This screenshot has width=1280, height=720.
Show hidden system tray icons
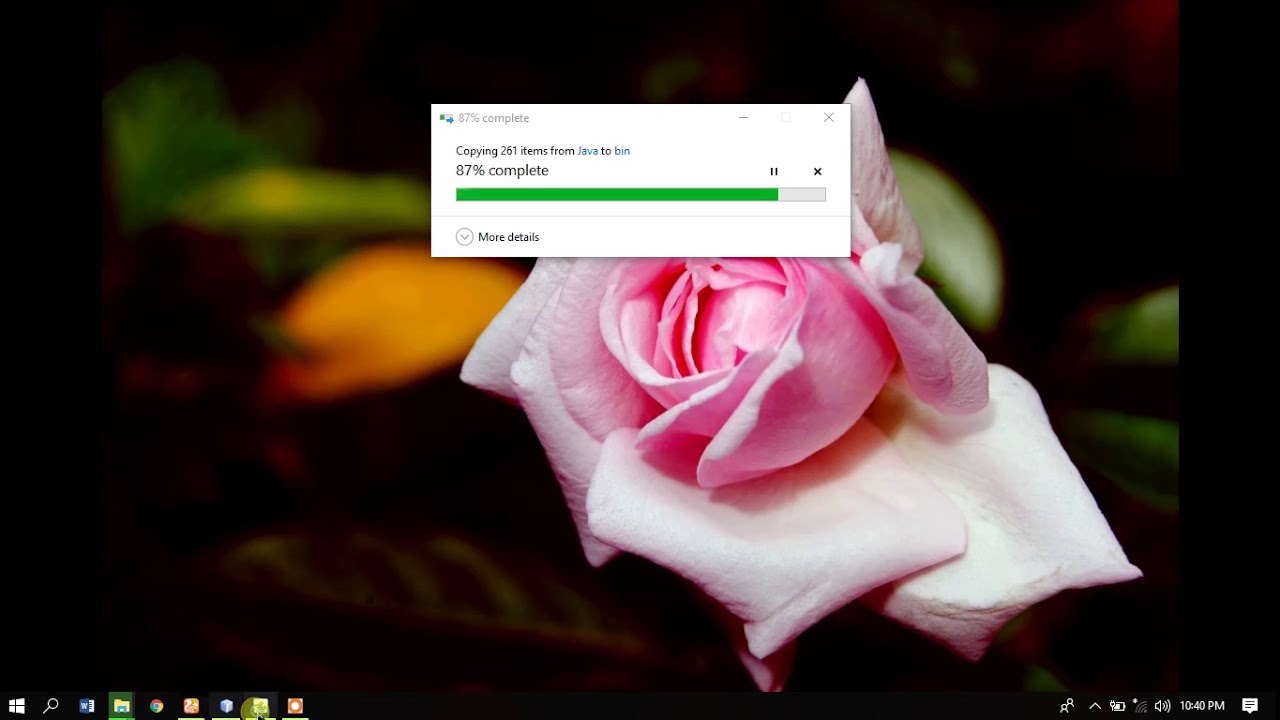pyautogui.click(x=1094, y=706)
